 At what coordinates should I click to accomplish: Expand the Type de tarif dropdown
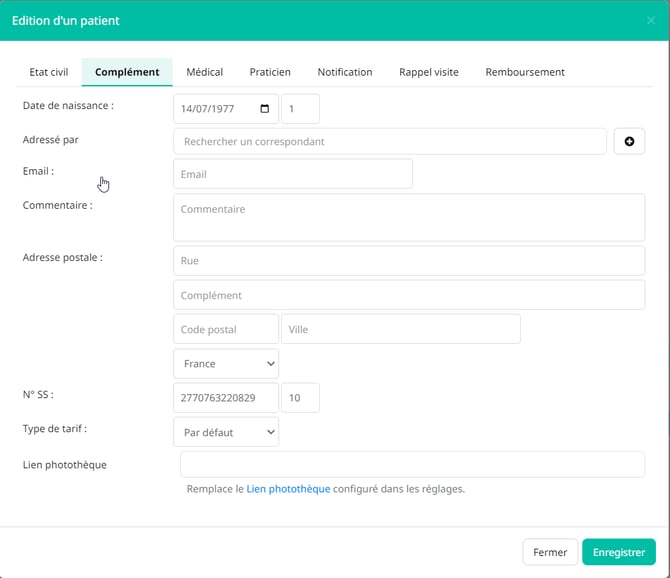[226, 433]
